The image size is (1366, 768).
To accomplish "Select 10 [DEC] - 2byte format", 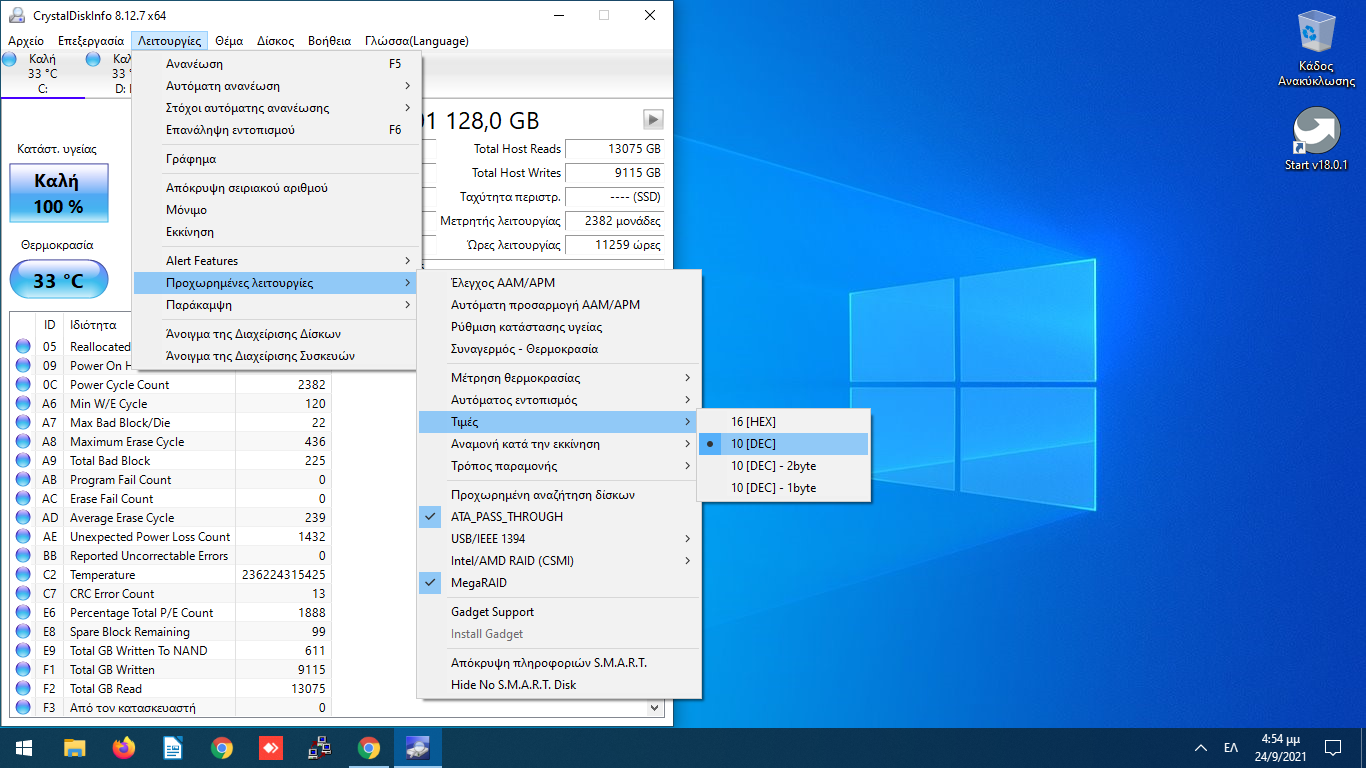I will 783,466.
